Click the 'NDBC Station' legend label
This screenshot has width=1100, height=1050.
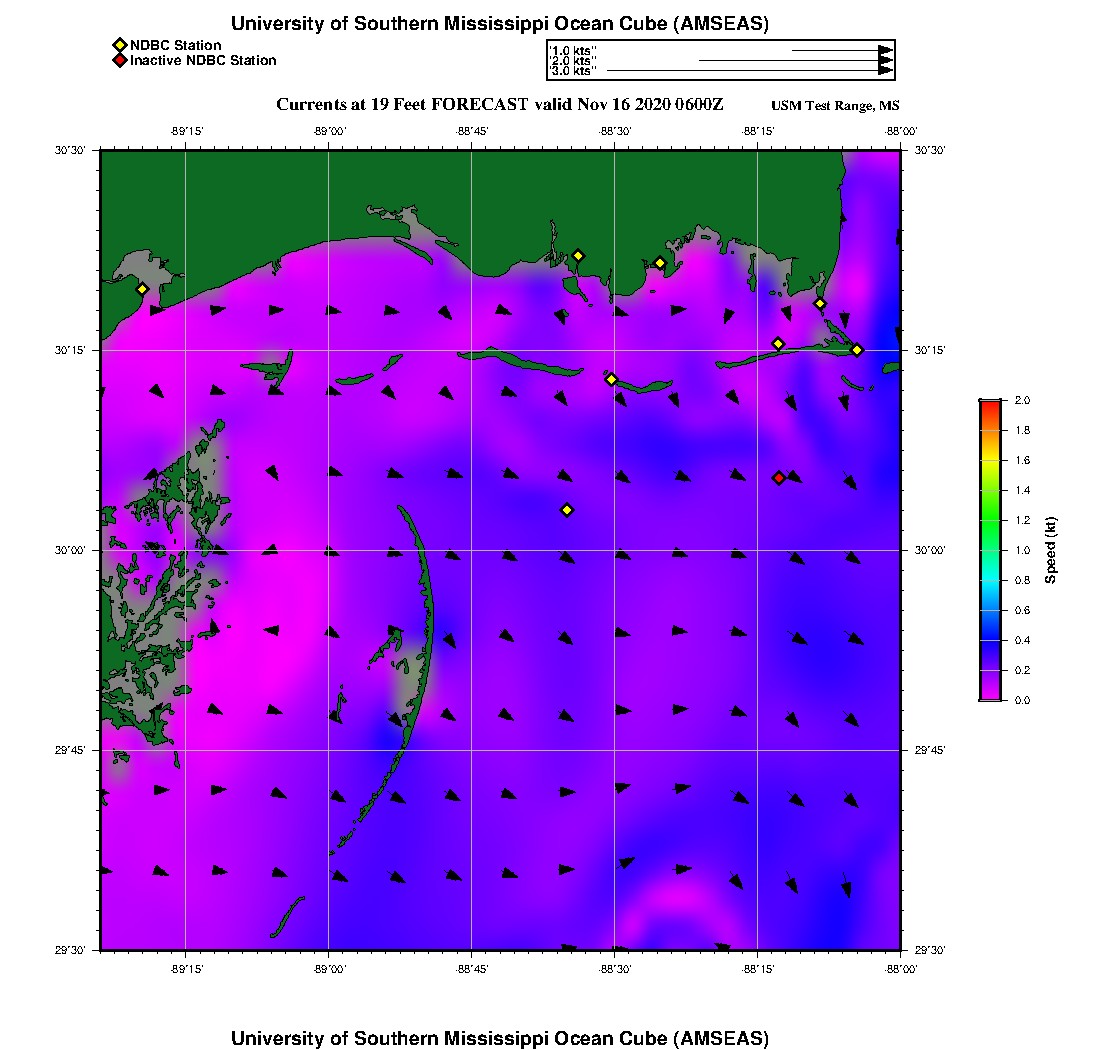point(176,45)
